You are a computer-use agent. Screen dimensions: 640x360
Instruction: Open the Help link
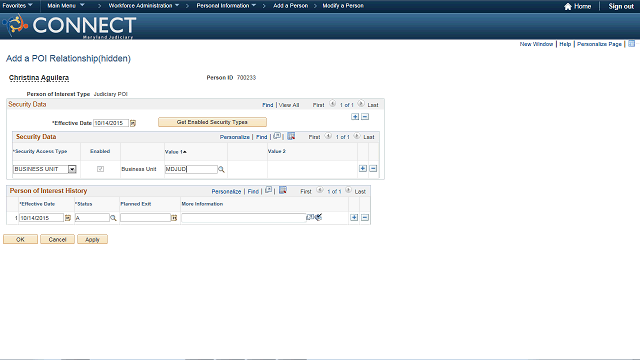[565, 44]
